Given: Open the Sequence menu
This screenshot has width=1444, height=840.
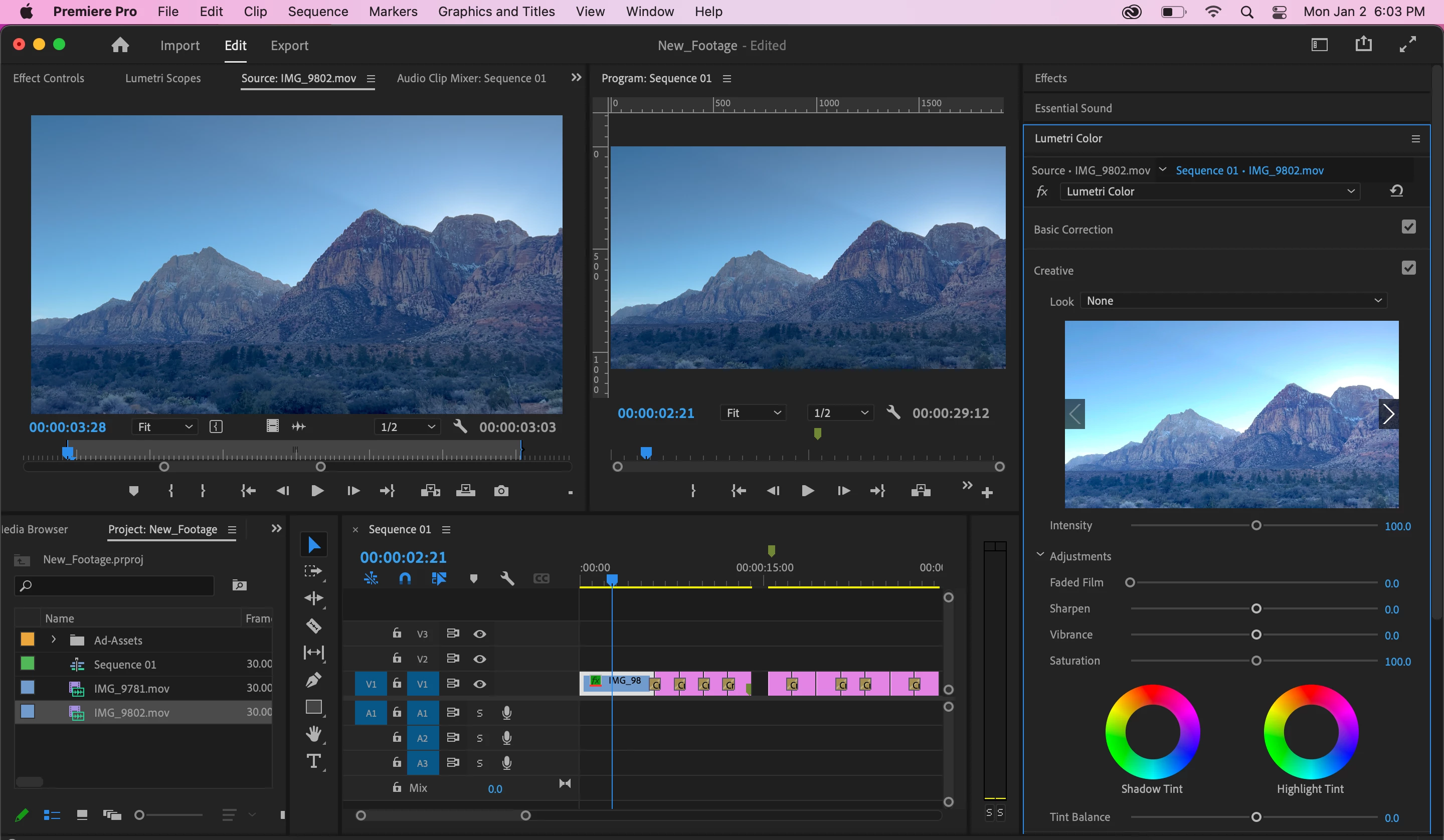Looking at the screenshot, I should coord(317,12).
